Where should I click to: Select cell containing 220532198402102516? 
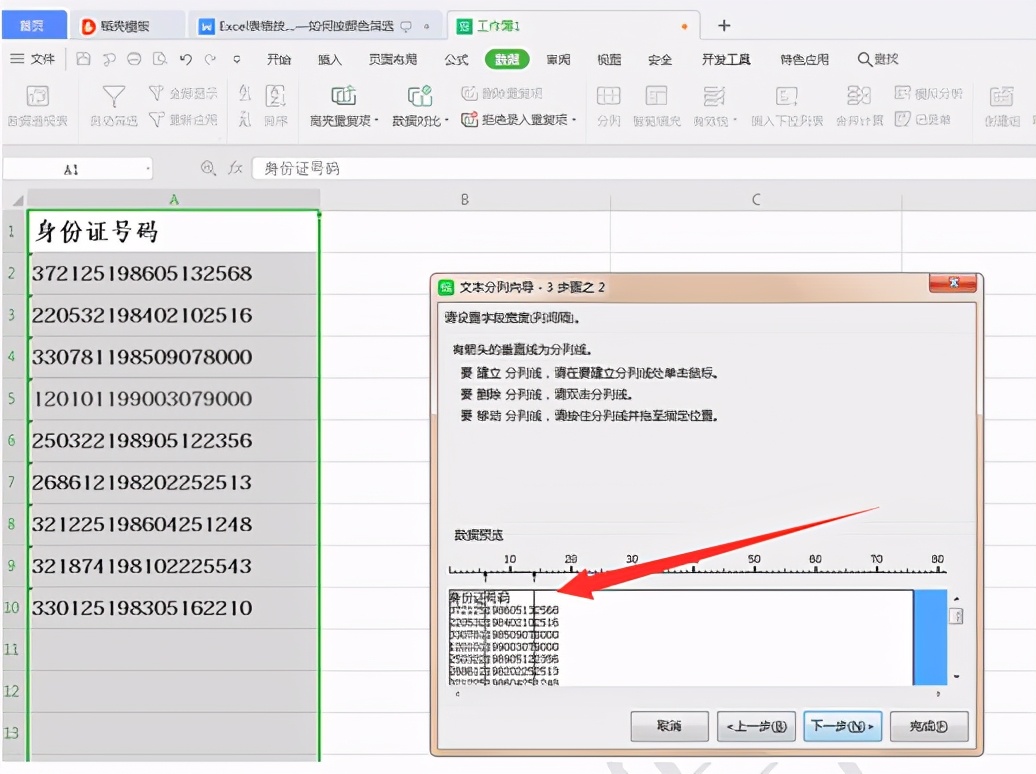(174, 315)
